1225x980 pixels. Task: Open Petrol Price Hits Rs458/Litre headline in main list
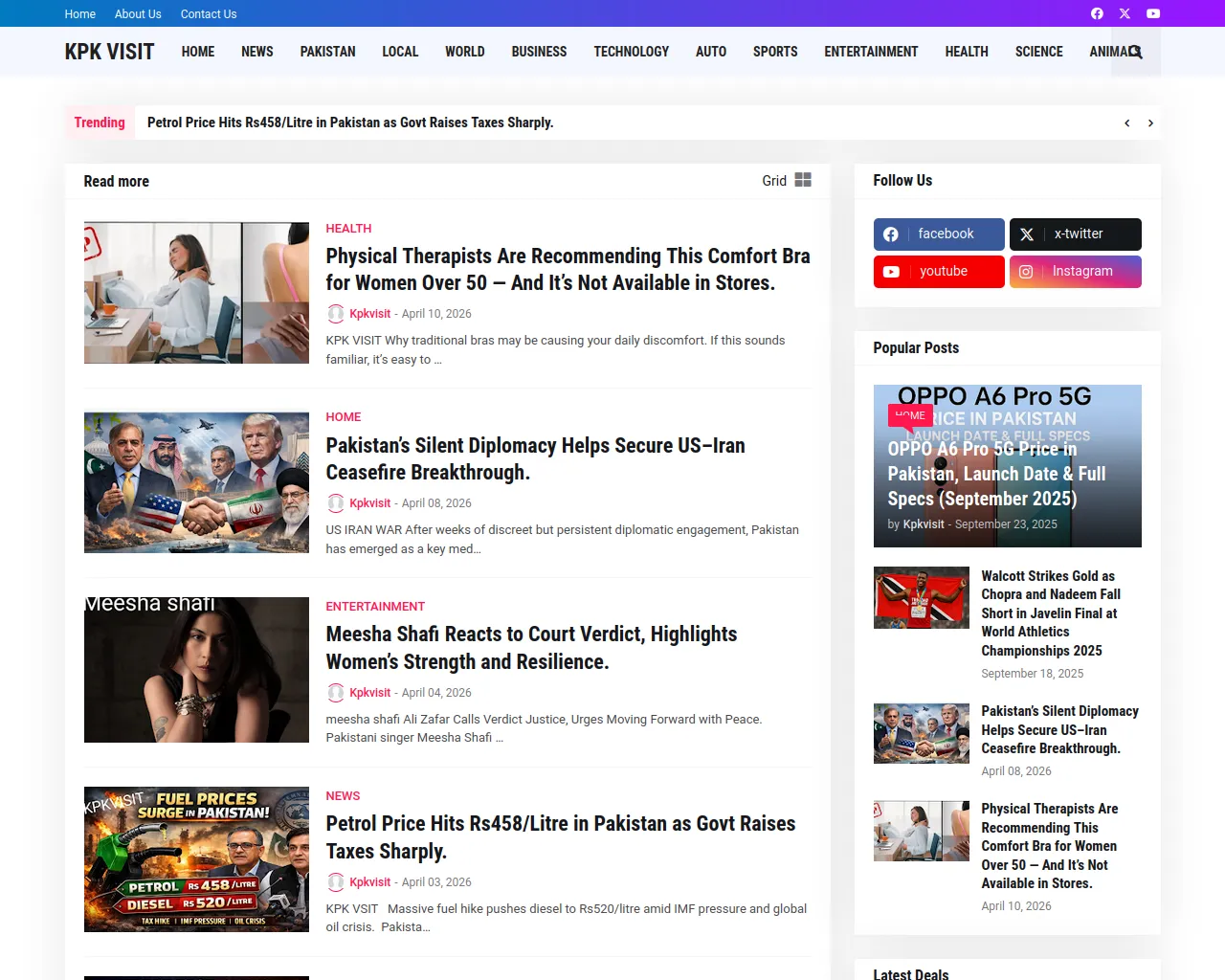561,837
